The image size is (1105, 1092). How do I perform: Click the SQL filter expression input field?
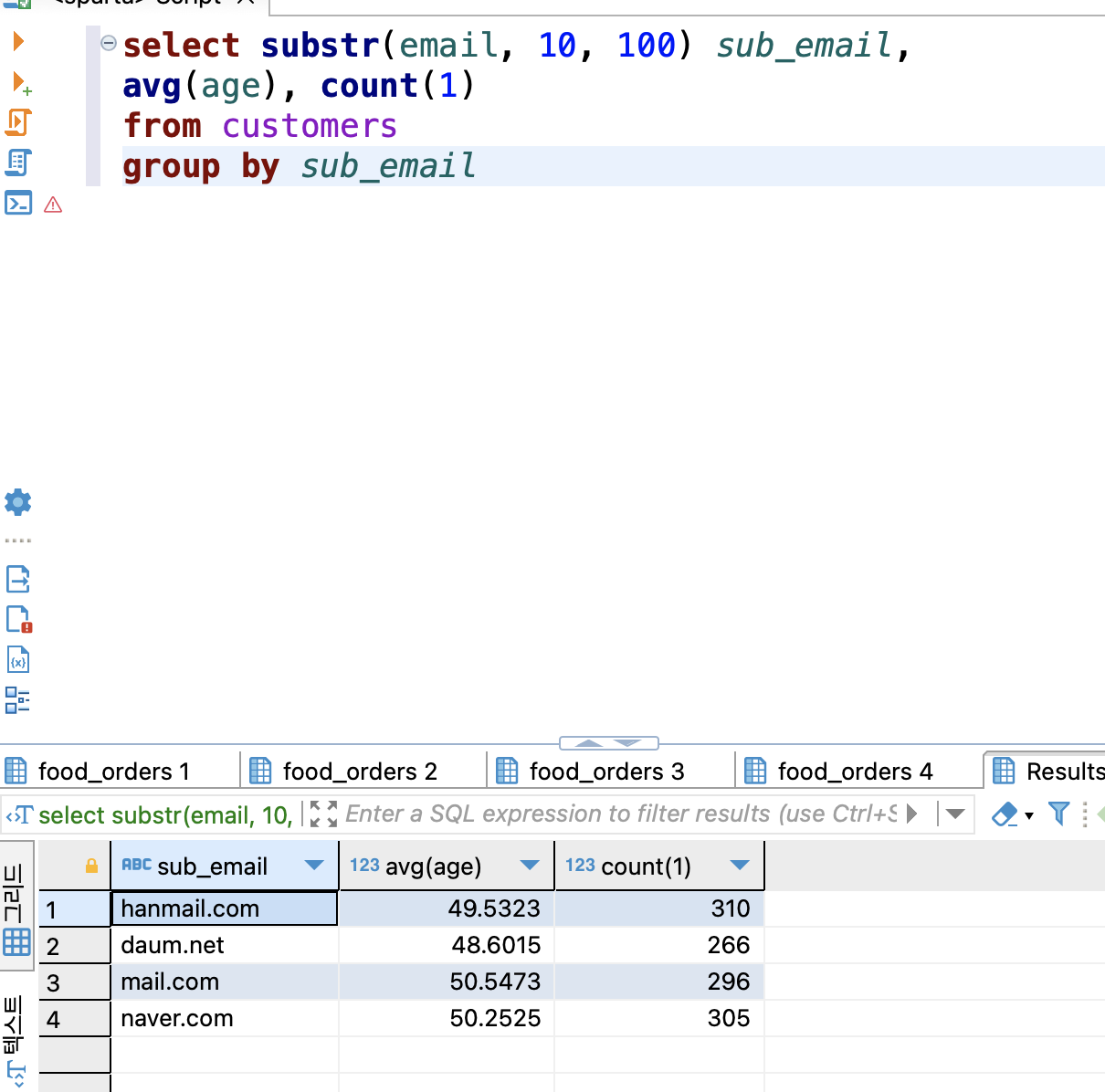[x=621, y=814]
